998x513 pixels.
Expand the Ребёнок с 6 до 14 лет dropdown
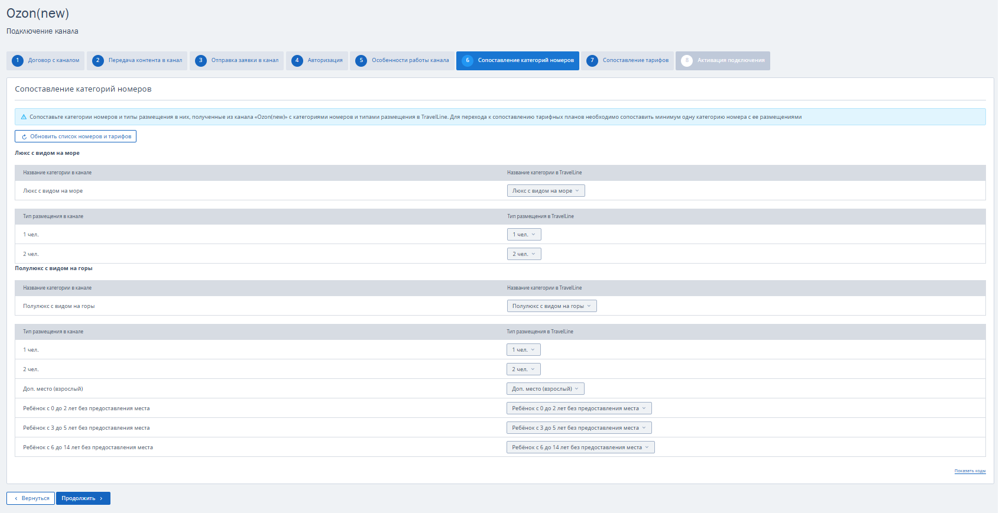click(x=580, y=447)
